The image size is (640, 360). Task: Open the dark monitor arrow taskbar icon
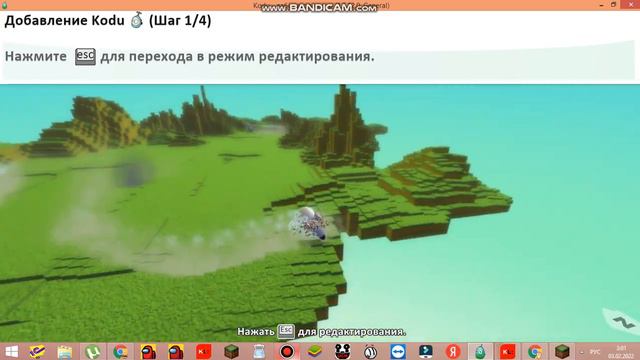click(426, 351)
